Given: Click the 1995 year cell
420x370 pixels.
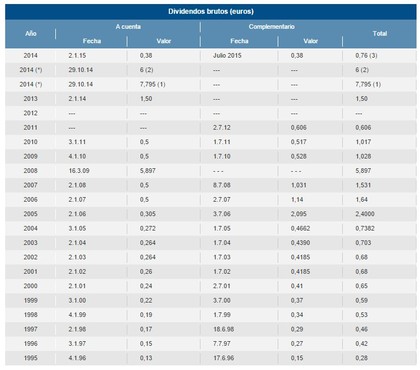Looking at the screenshot, I should coord(31,358).
